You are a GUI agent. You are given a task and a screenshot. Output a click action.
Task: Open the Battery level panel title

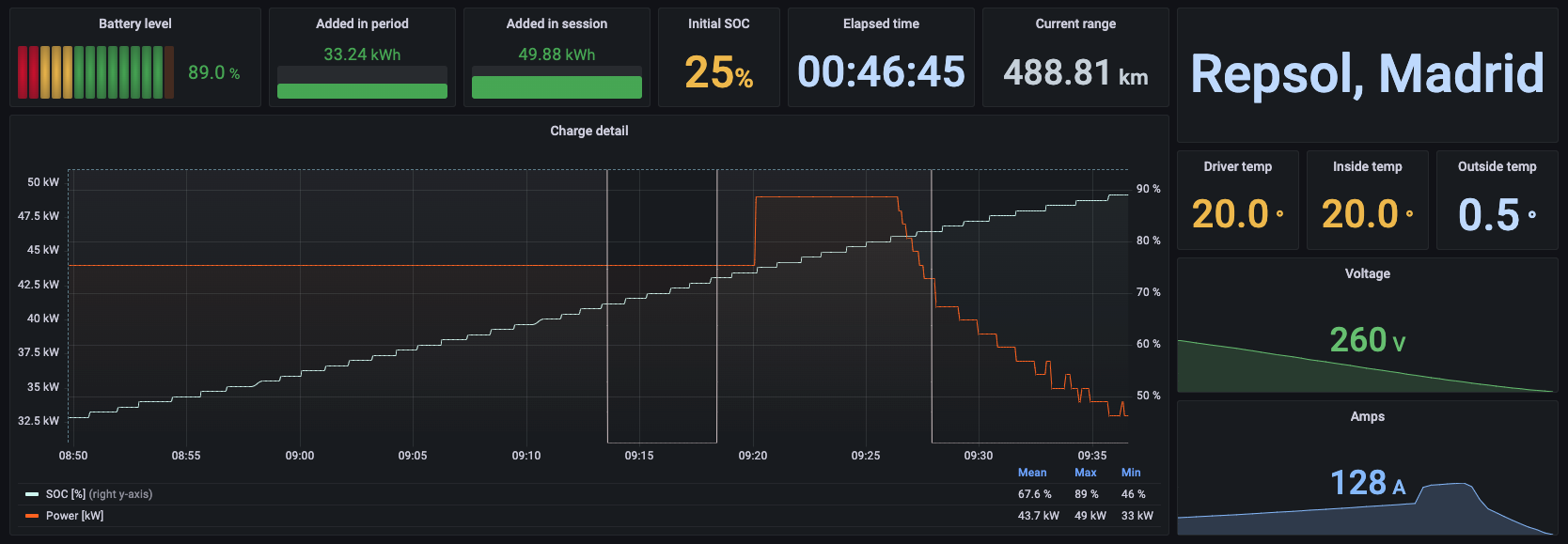(135, 23)
